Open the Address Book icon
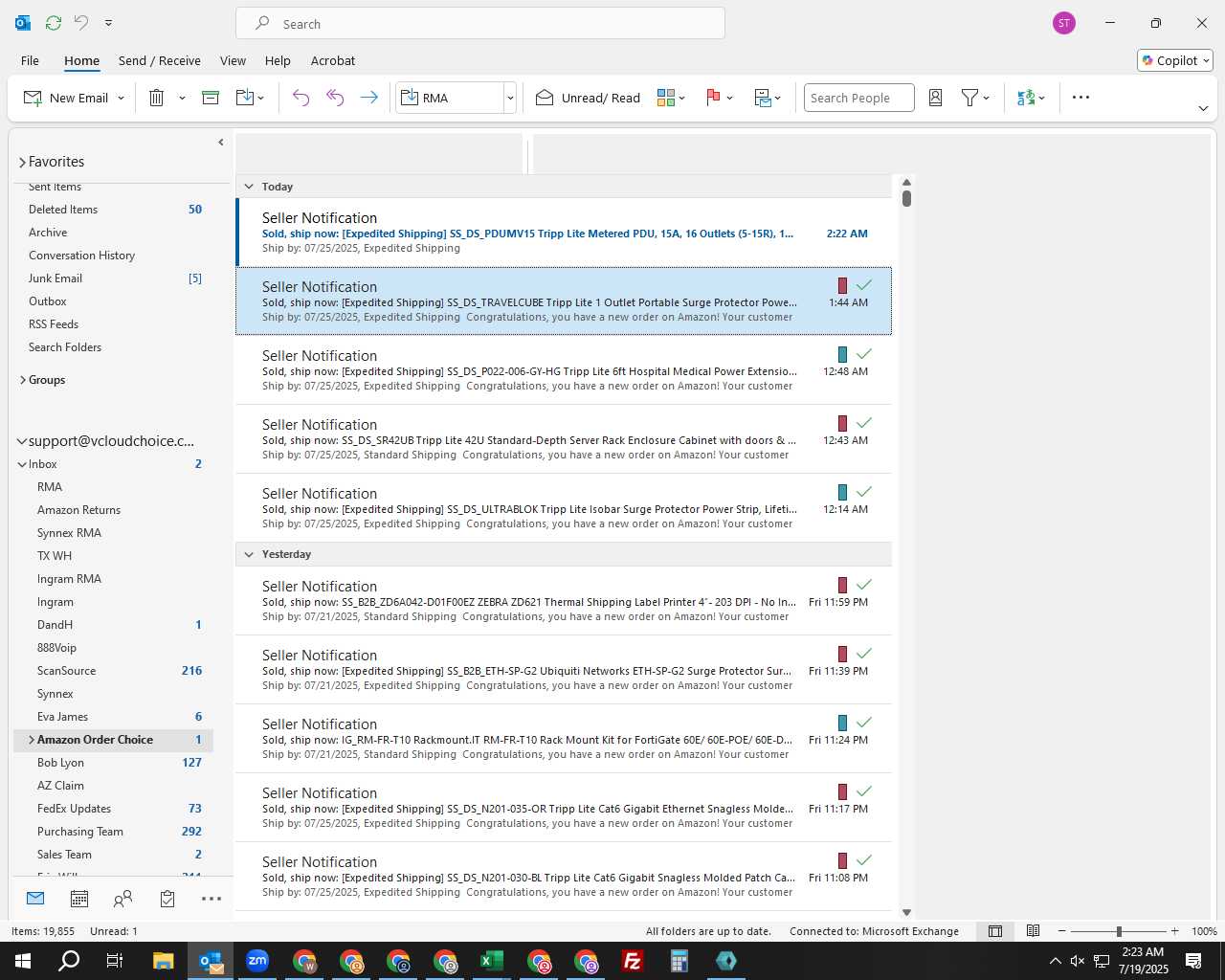Image resolution: width=1225 pixels, height=980 pixels. 936,98
